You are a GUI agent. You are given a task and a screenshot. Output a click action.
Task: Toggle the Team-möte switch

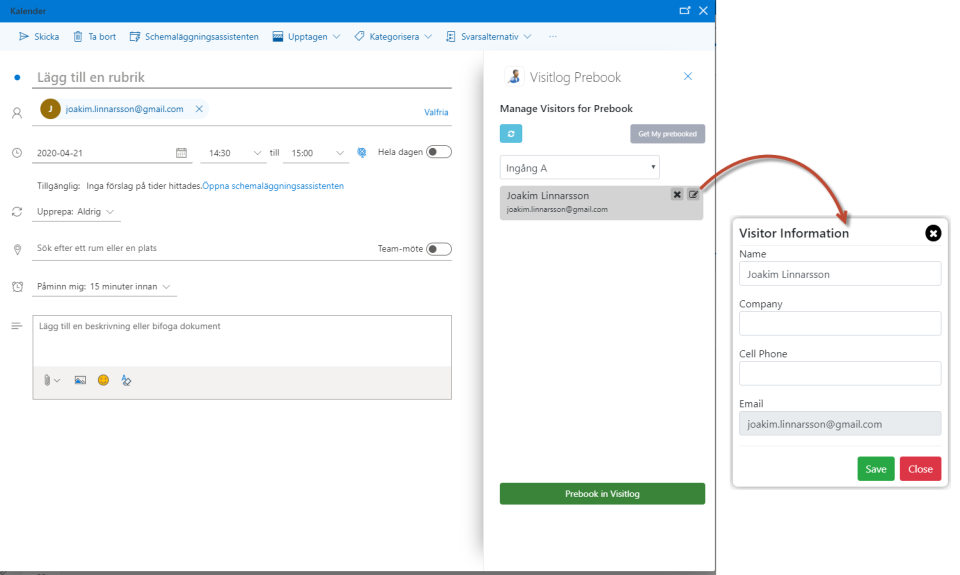[439, 249]
